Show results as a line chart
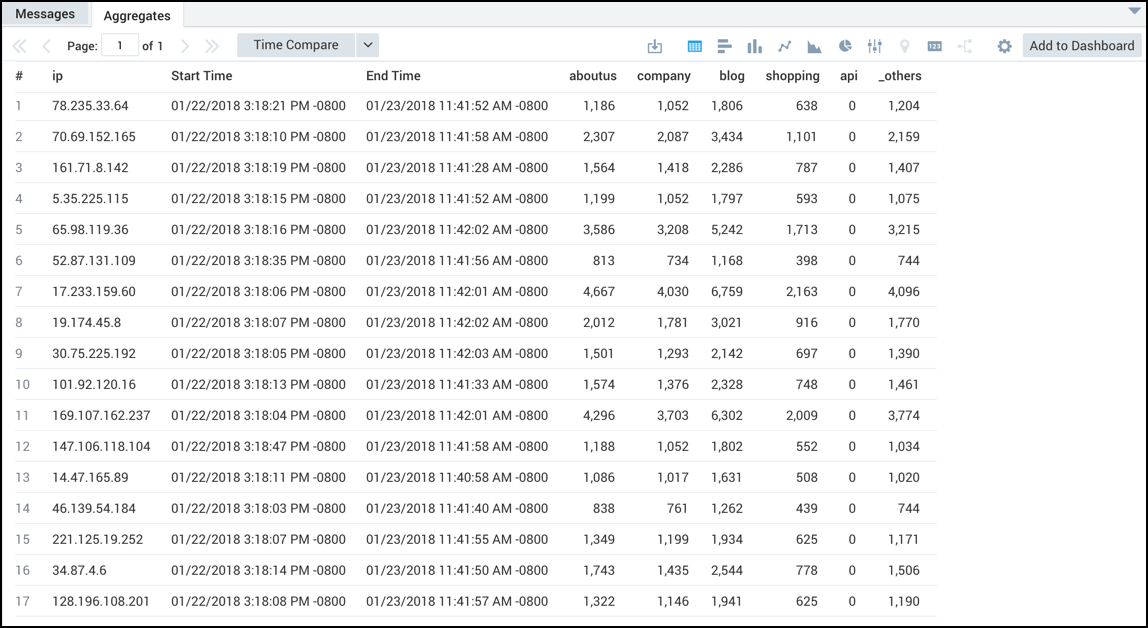 pos(784,45)
